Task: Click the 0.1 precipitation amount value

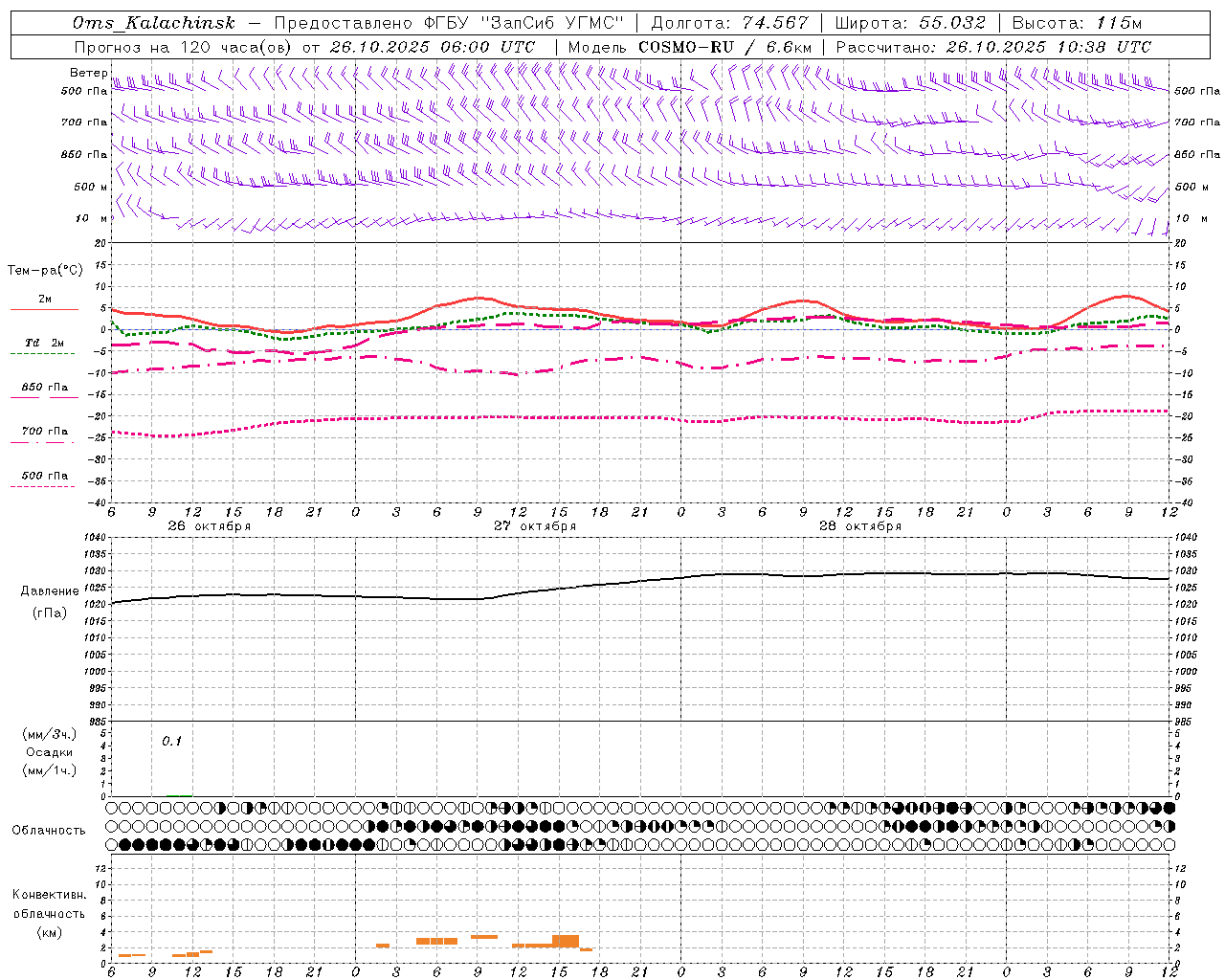Action: point(171,741)
